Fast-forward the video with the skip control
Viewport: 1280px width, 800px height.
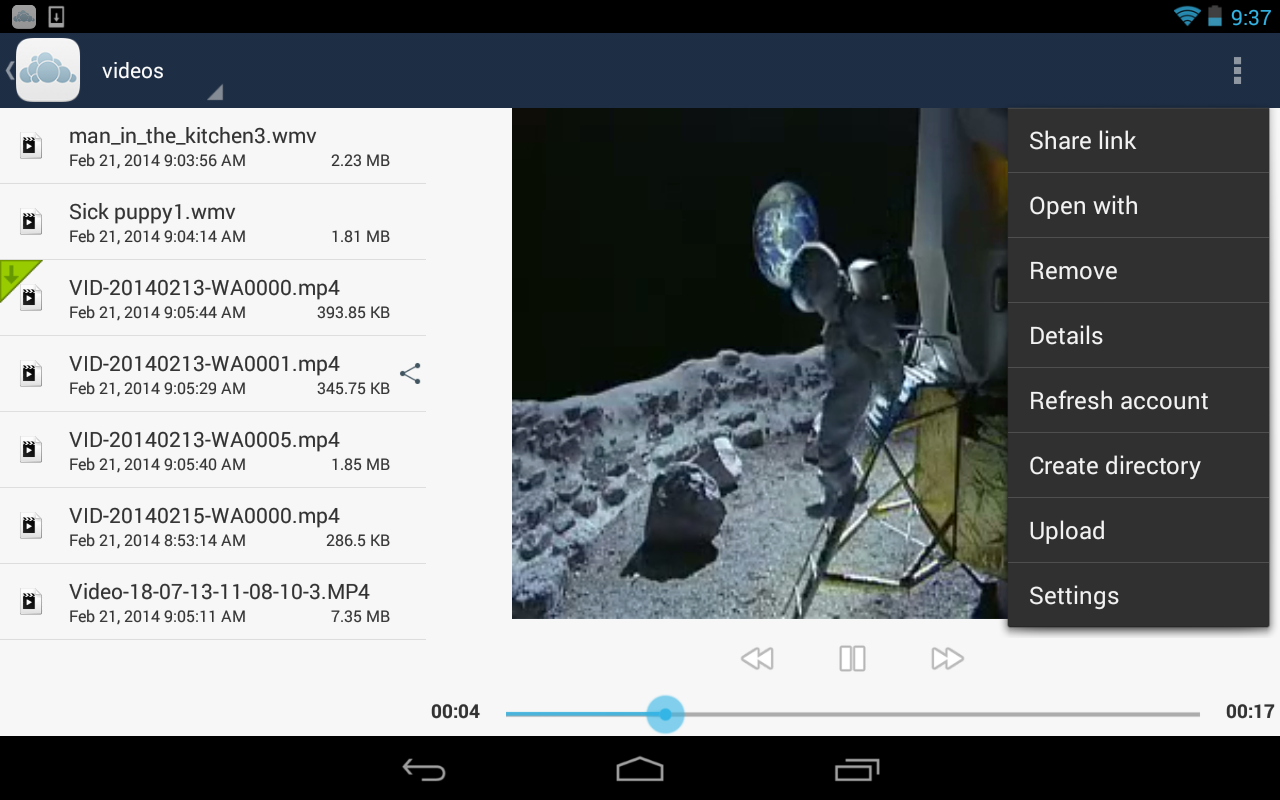(x=945, y=657)
